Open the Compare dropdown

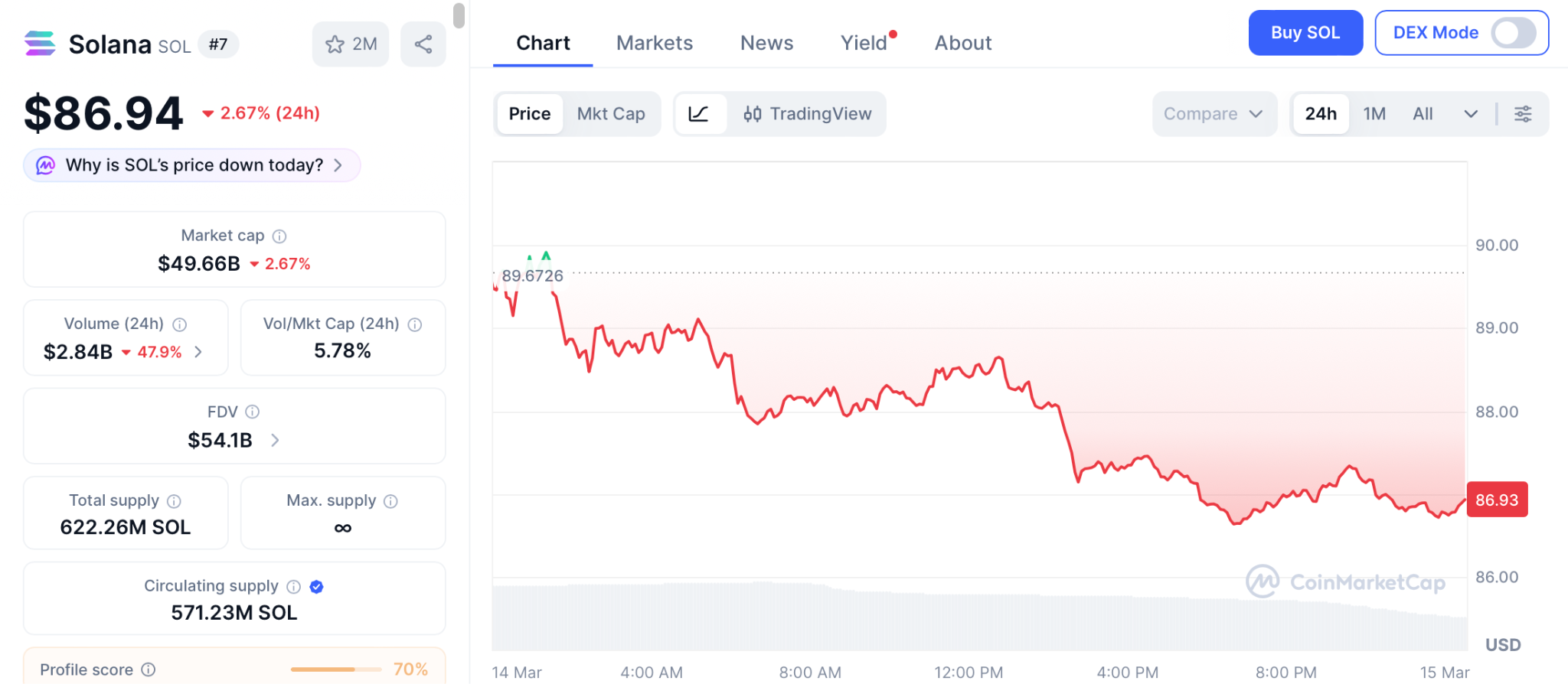[x=1214, y=113]
